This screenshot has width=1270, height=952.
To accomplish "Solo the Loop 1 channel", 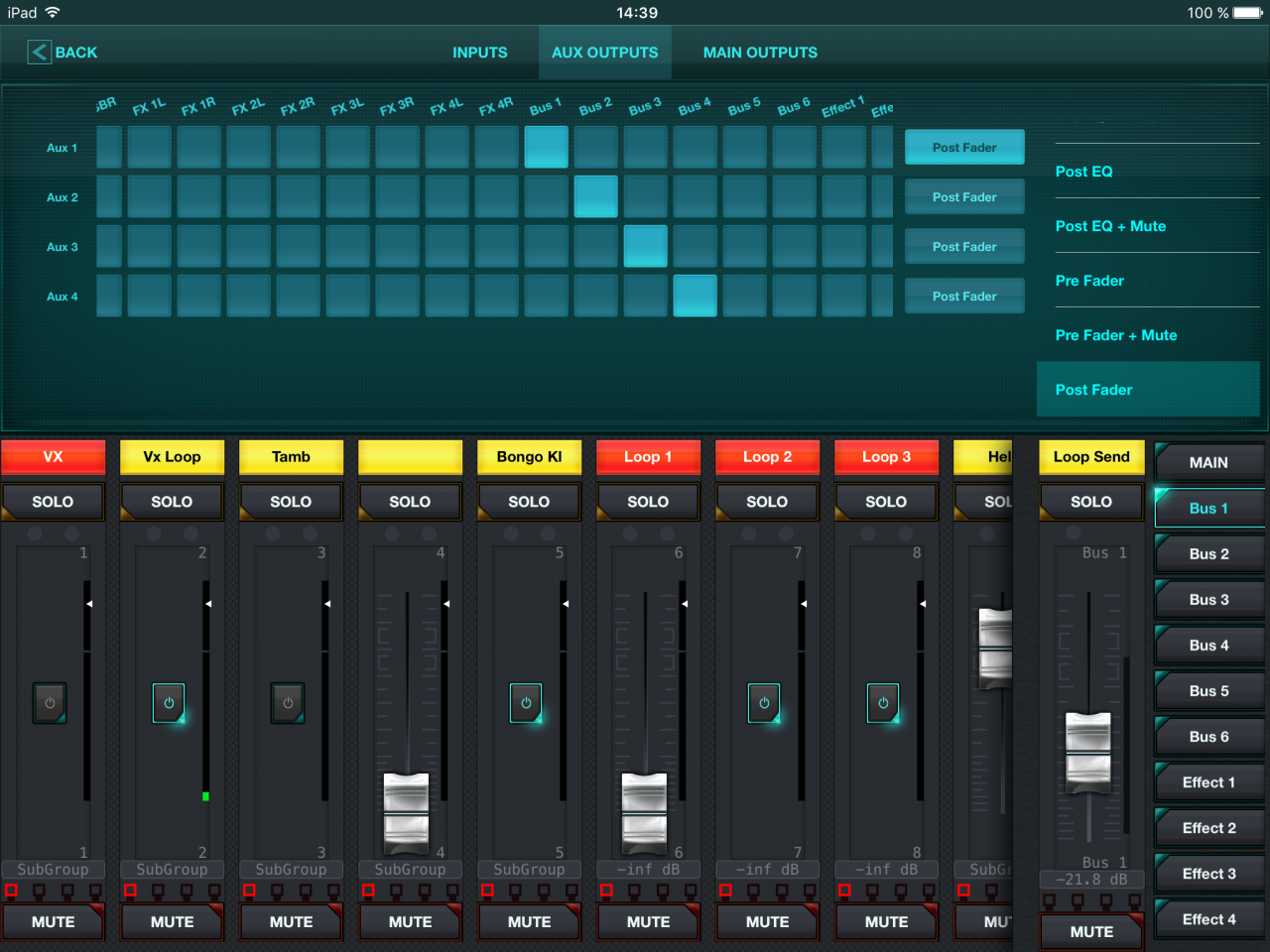I will click(648, 502).
